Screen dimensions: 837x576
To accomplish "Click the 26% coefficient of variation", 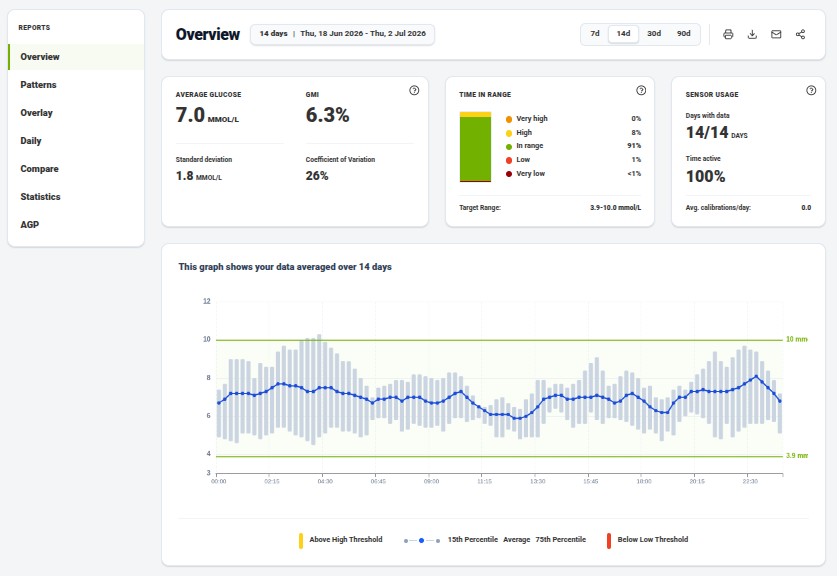I will coord(317,176).
